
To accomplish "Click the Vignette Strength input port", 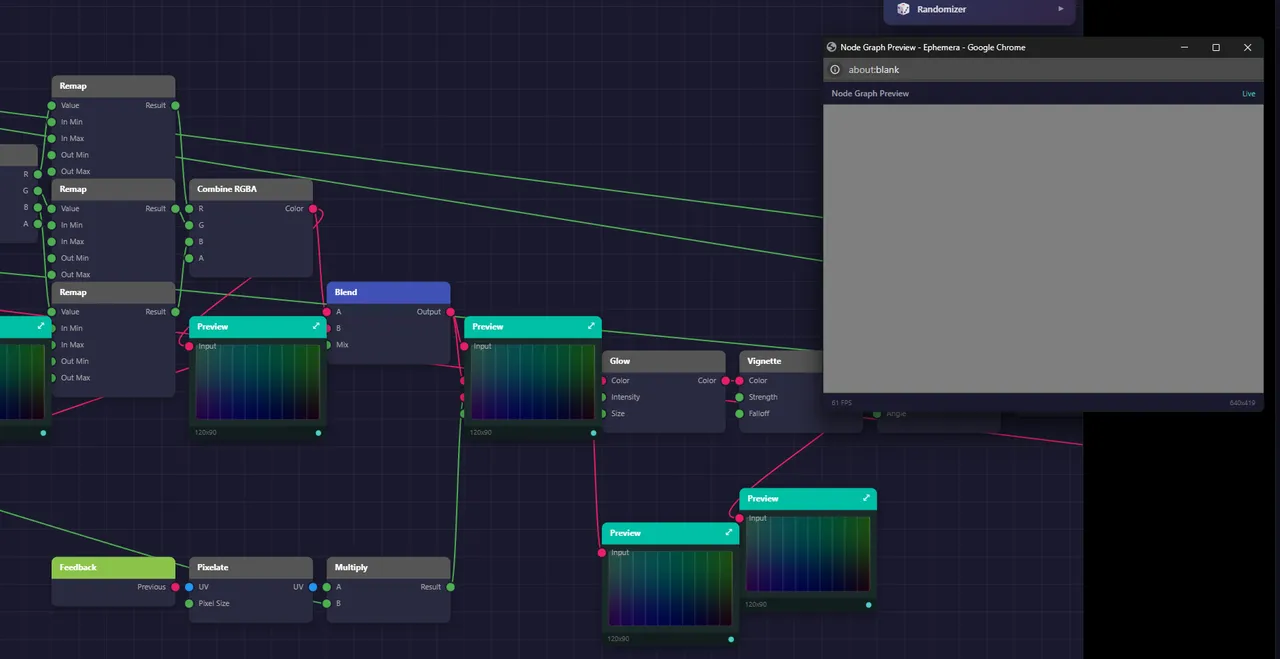I will coord(740,397).
